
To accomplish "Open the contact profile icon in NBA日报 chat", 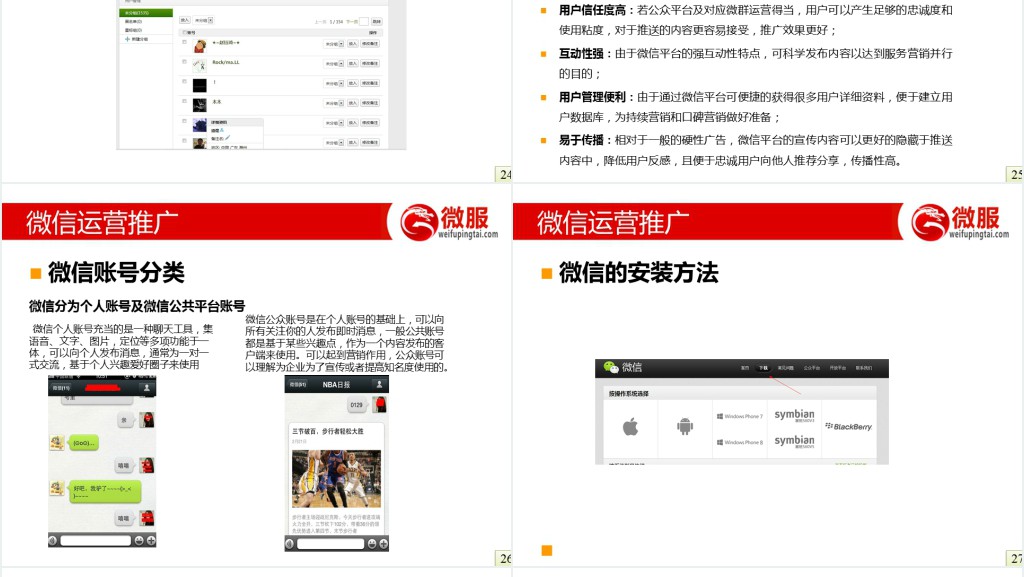I will [x=379, y=384].
